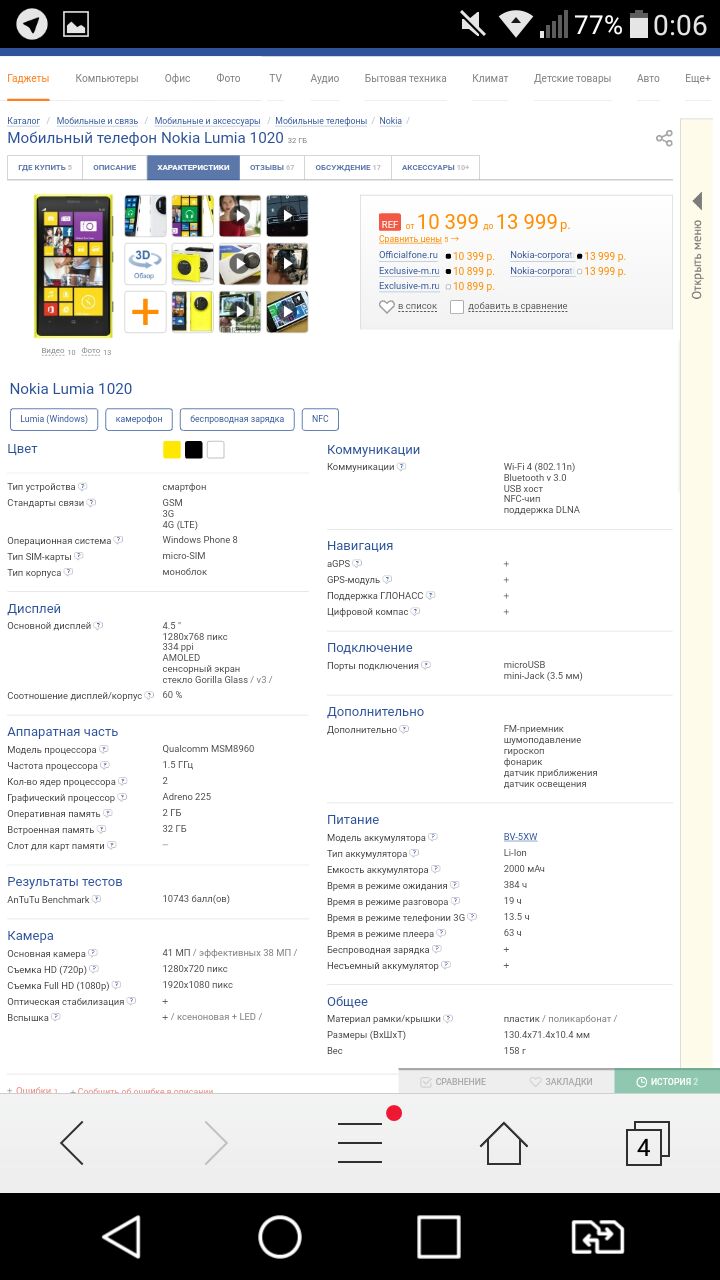Select Гаджеты in top navigation
Viewport: 720px width, 1280px height.
[28, 78]
